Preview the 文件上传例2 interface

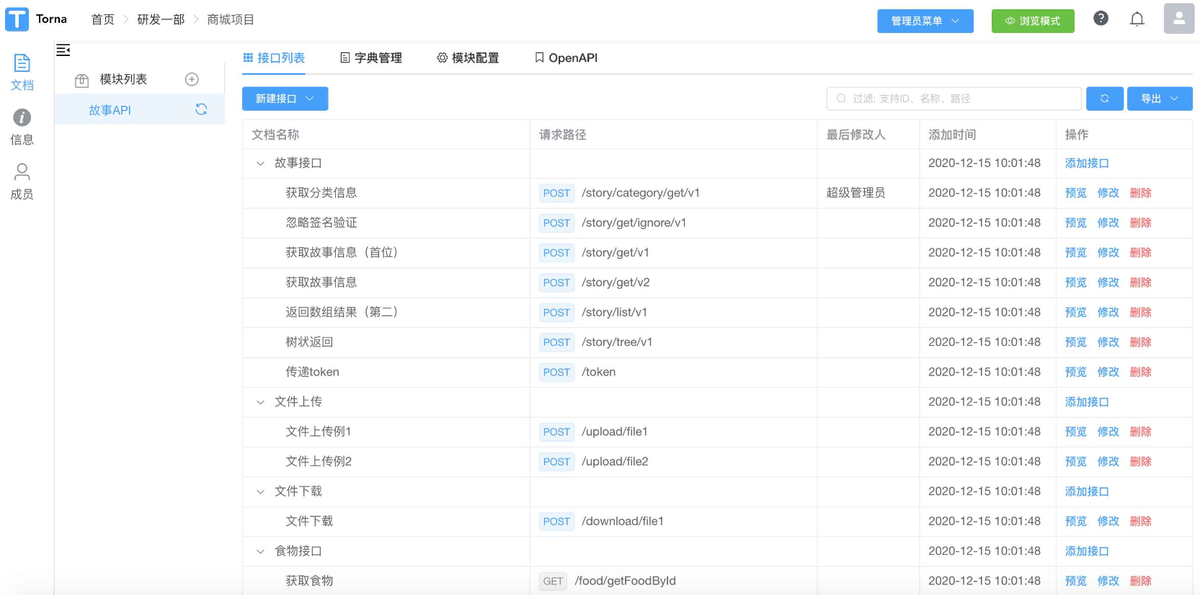click(1076, 462)
